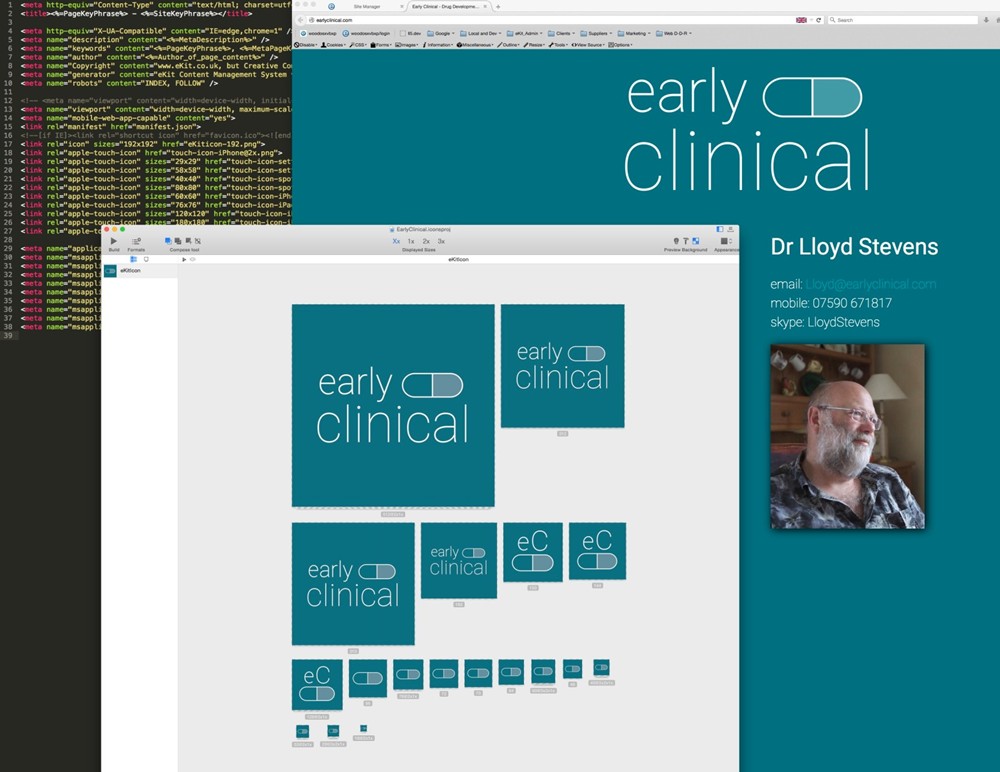1000x772 pixels.
Task: Click the Lloyd@earlyclinical.com email link
Action: point(871,285)
